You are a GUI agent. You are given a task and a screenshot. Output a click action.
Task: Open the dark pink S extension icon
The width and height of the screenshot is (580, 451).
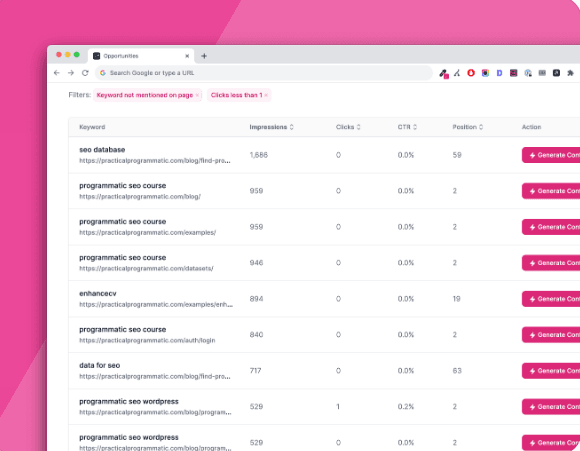[x=513, y=73]
